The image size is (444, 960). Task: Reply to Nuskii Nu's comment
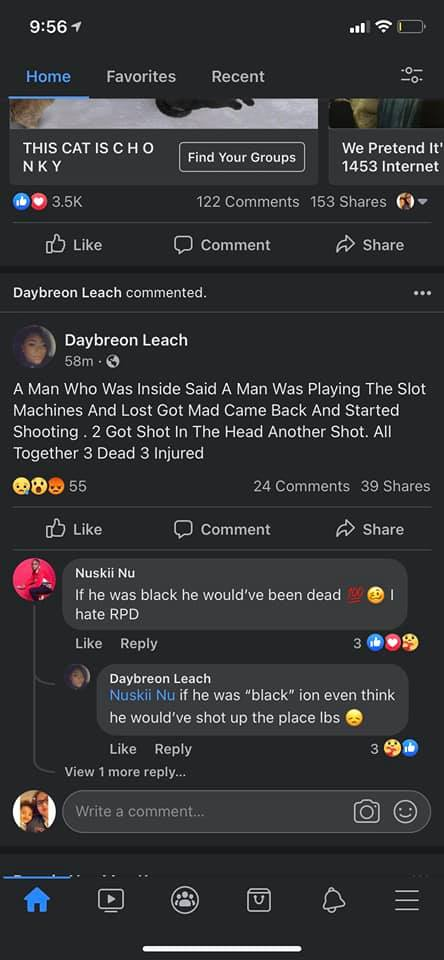coord(138,643)
